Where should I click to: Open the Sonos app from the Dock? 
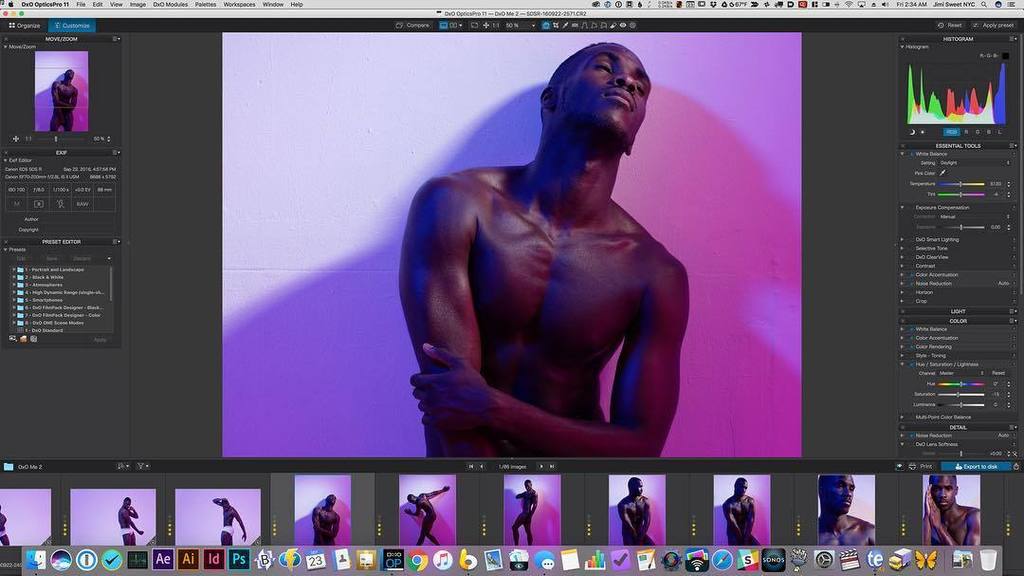point(773,560)
